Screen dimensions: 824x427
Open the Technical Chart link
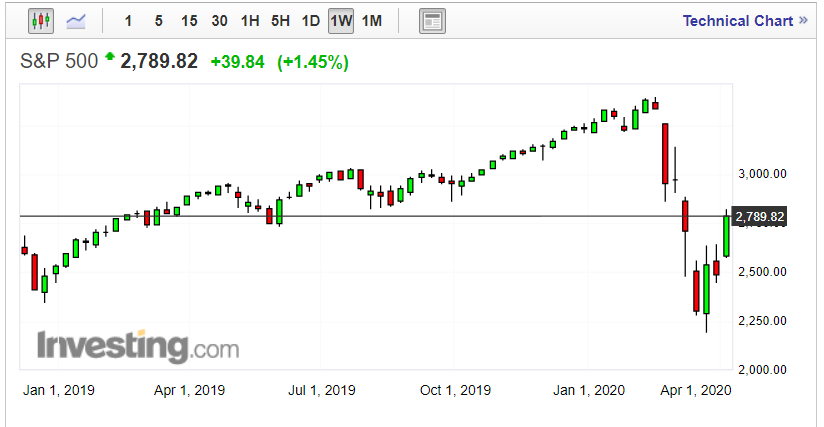click(737, 21)
